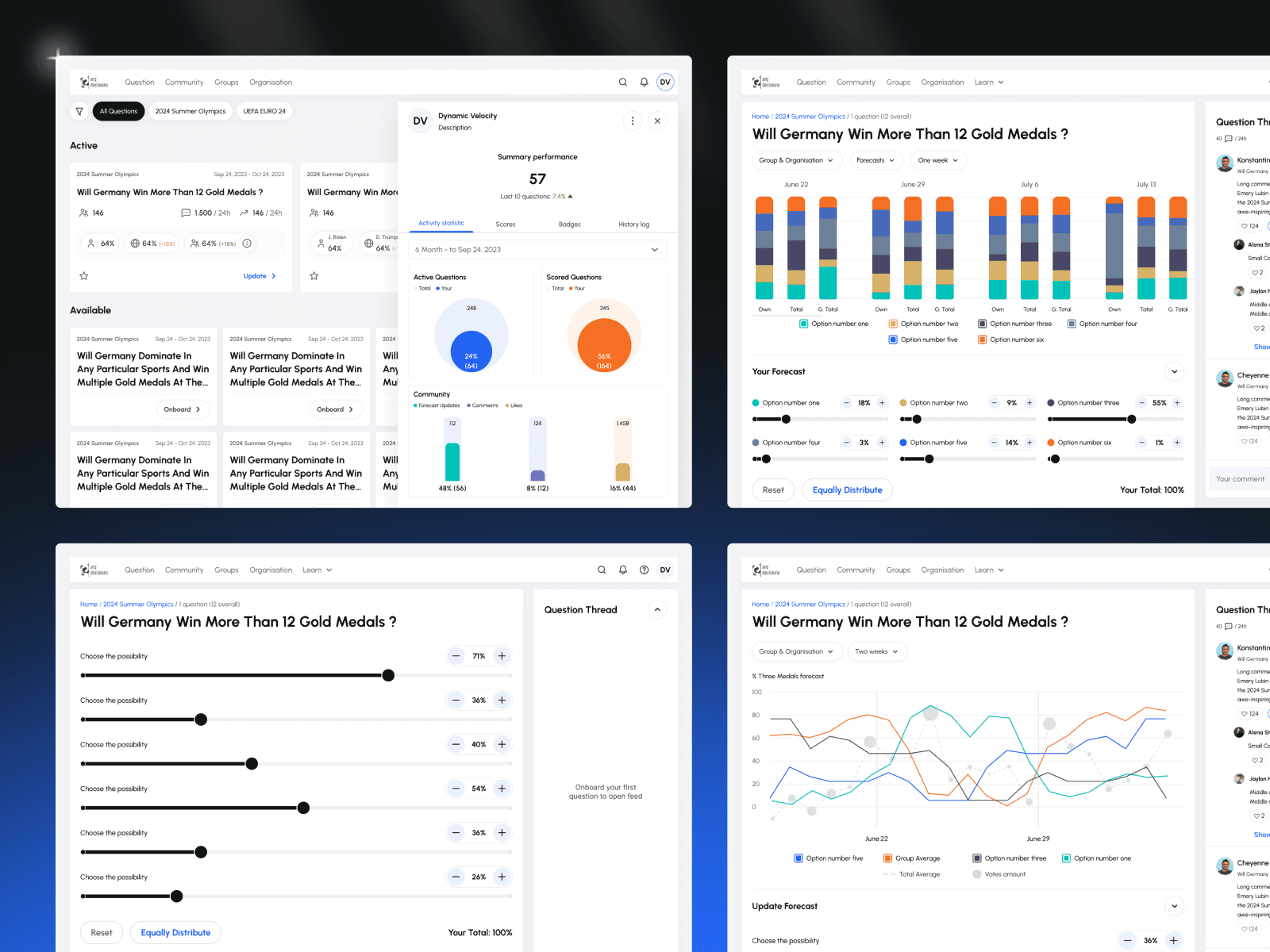Click the slider handle under the 71% row
The image size is (1270, 952).
388,675
